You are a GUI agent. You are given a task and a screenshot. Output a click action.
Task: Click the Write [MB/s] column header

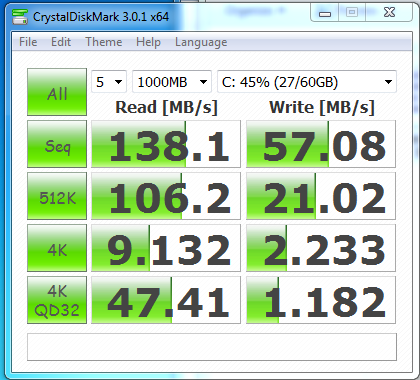322,107
